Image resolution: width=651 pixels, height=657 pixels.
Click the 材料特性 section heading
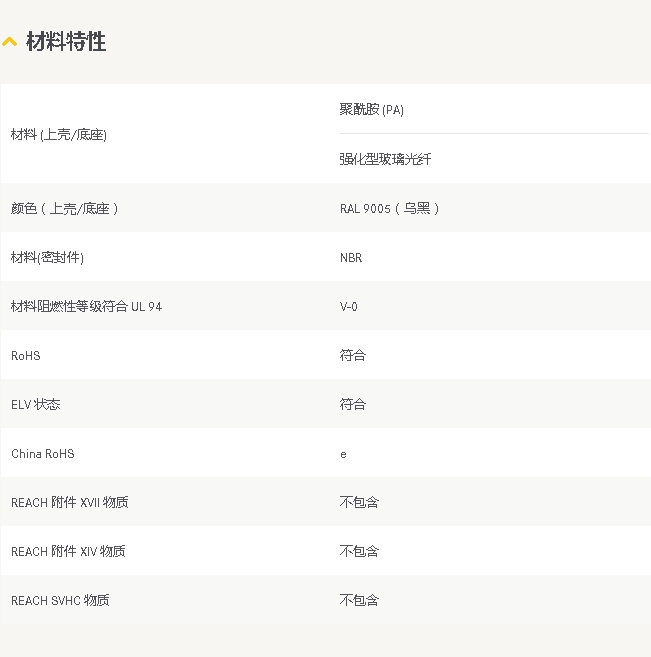[66, 42]
